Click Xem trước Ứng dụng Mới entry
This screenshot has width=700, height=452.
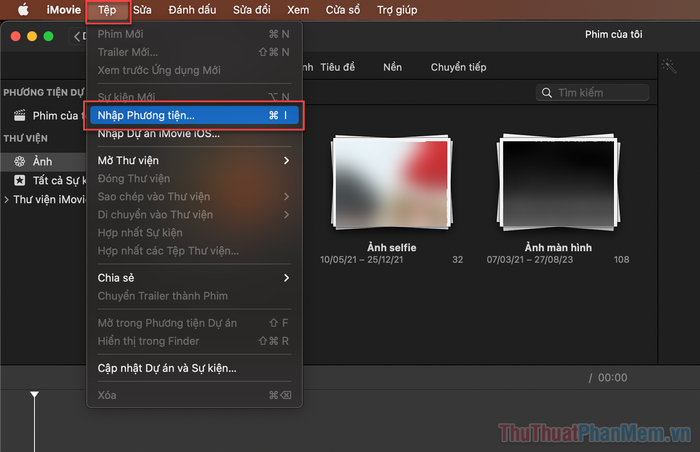coord(194,70)
